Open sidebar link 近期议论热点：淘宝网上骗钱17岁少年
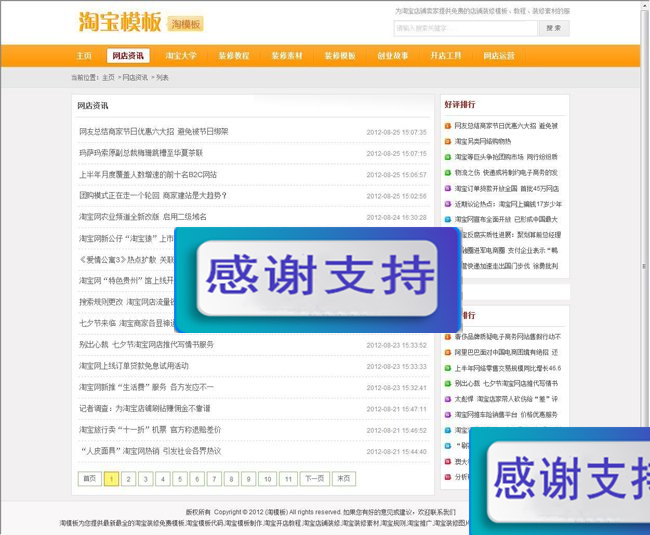The height and width of the screenshot is (535, 650). (508, 204)
